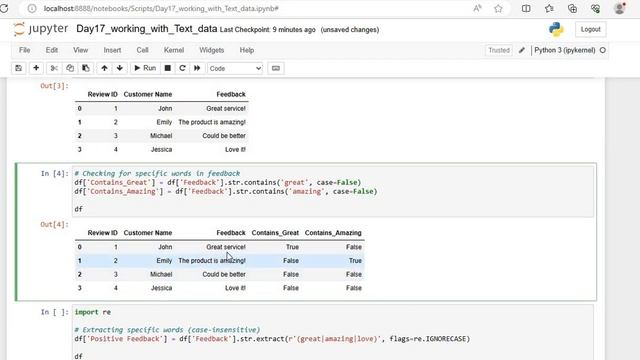640x360 pixels.
Task: Open the Edit menu
Action: 52,50
